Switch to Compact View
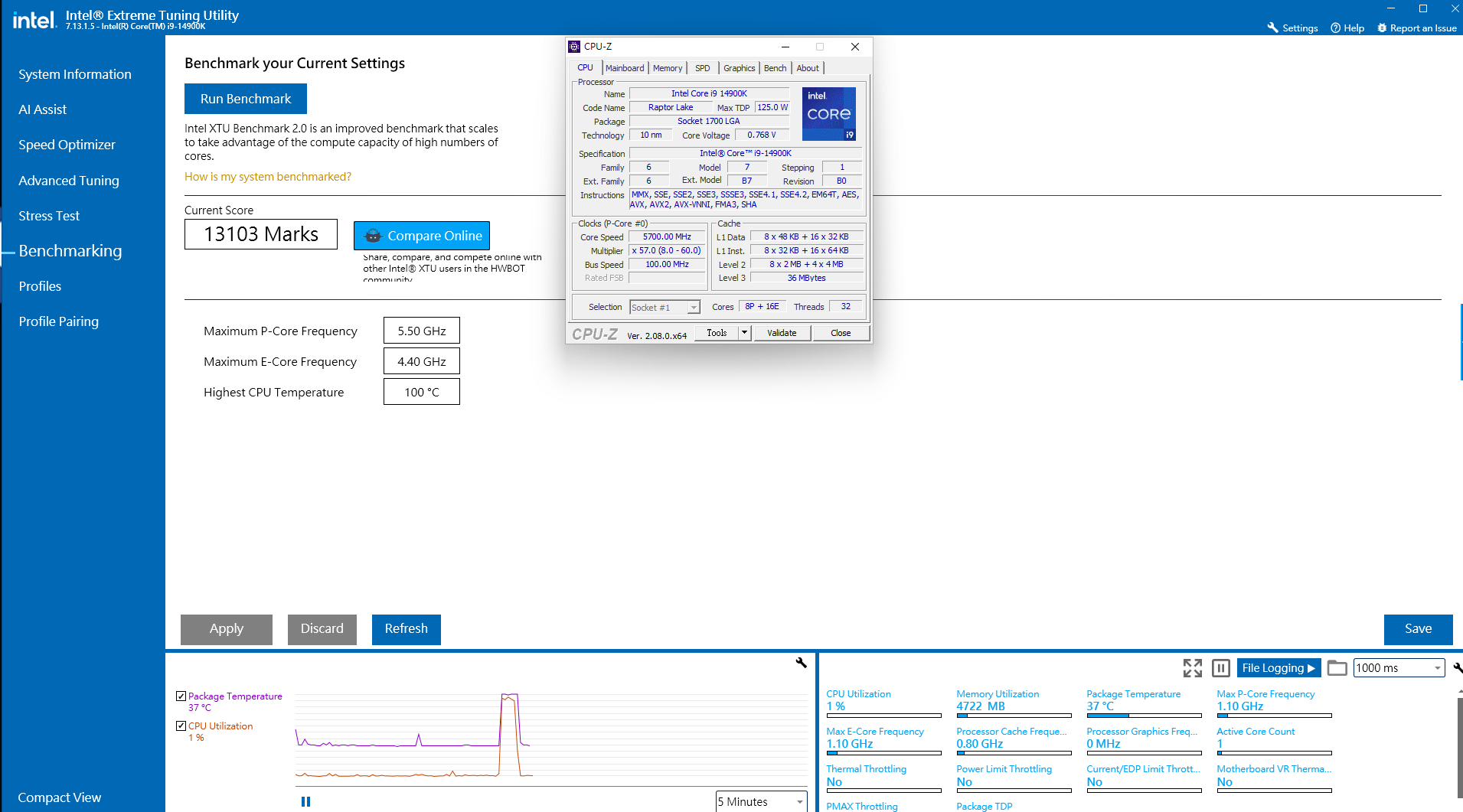Image resolution: width=1463 pixels, height=812 pixels. pyautogui.click(x=59, y=797)
